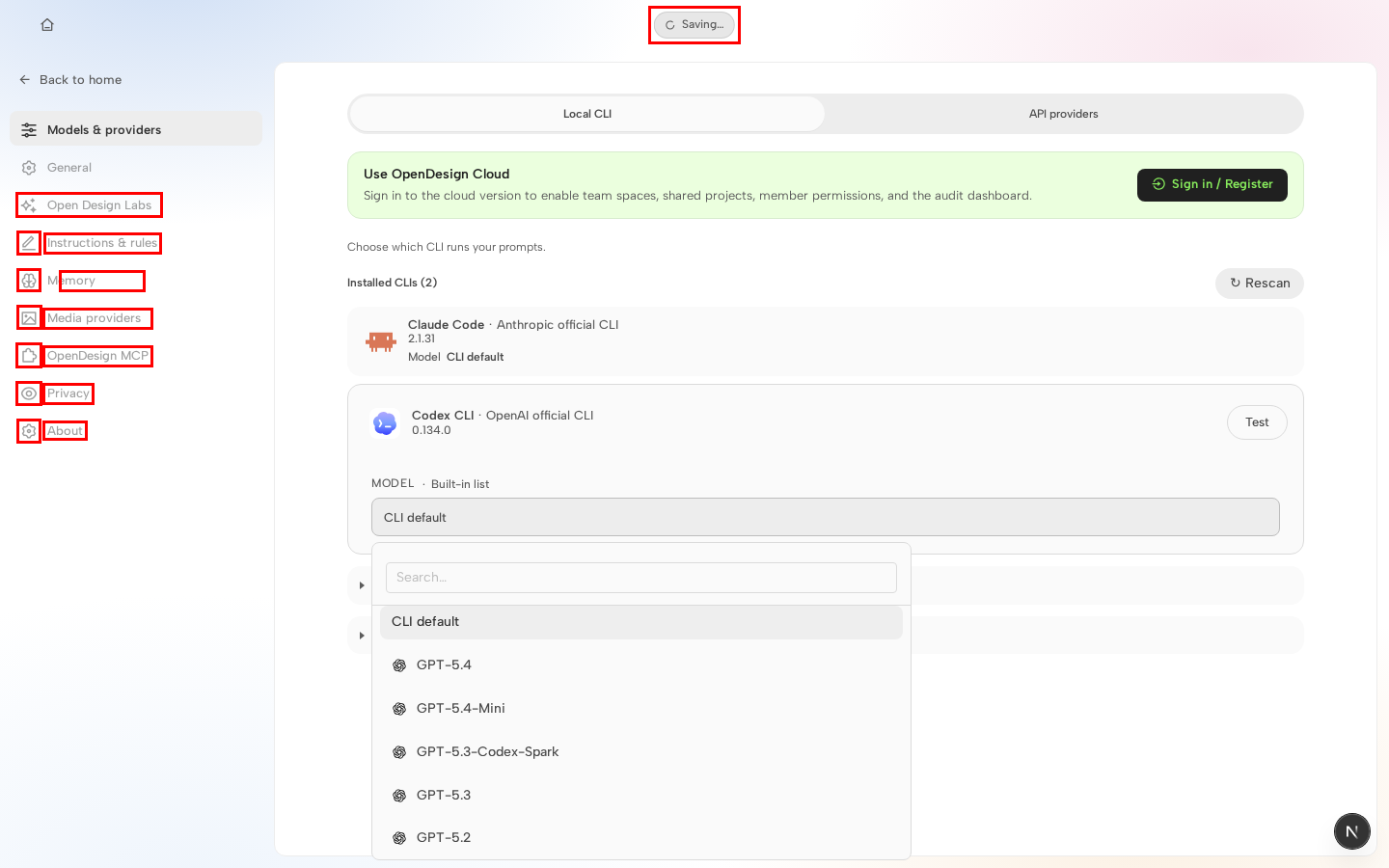Click the Media providers image icon
The width and height of the screenshot is (1389, 868).
tap(29, 318)
